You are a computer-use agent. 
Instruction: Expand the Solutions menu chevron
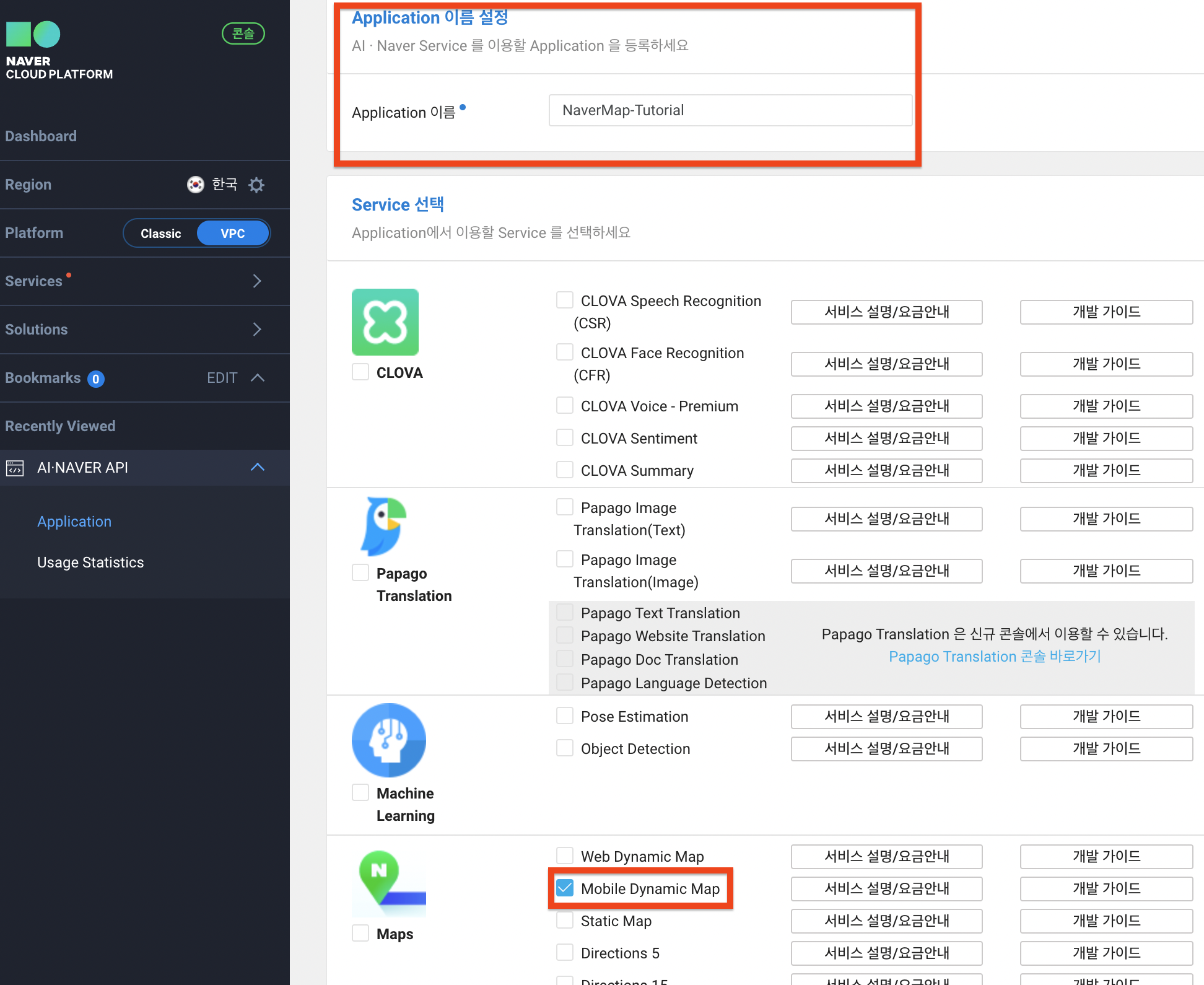(257, 330)
